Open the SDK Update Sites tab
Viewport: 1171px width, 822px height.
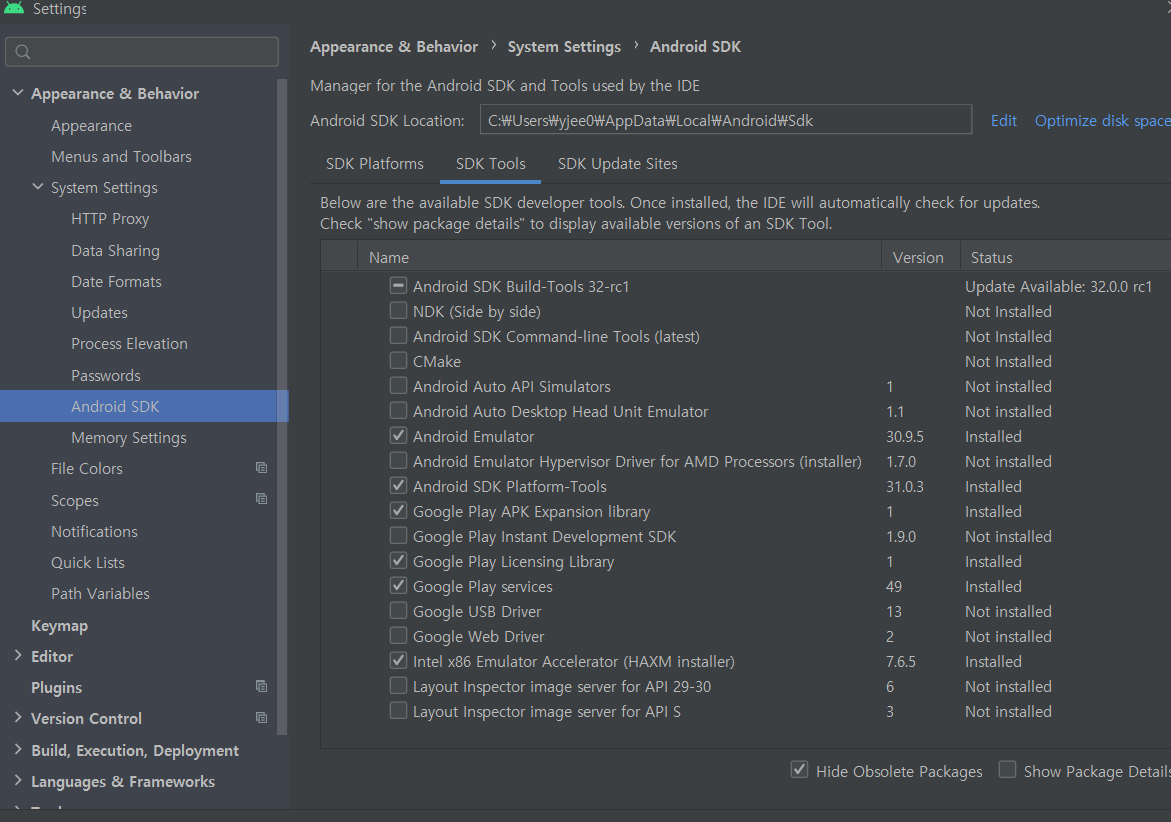618,164
